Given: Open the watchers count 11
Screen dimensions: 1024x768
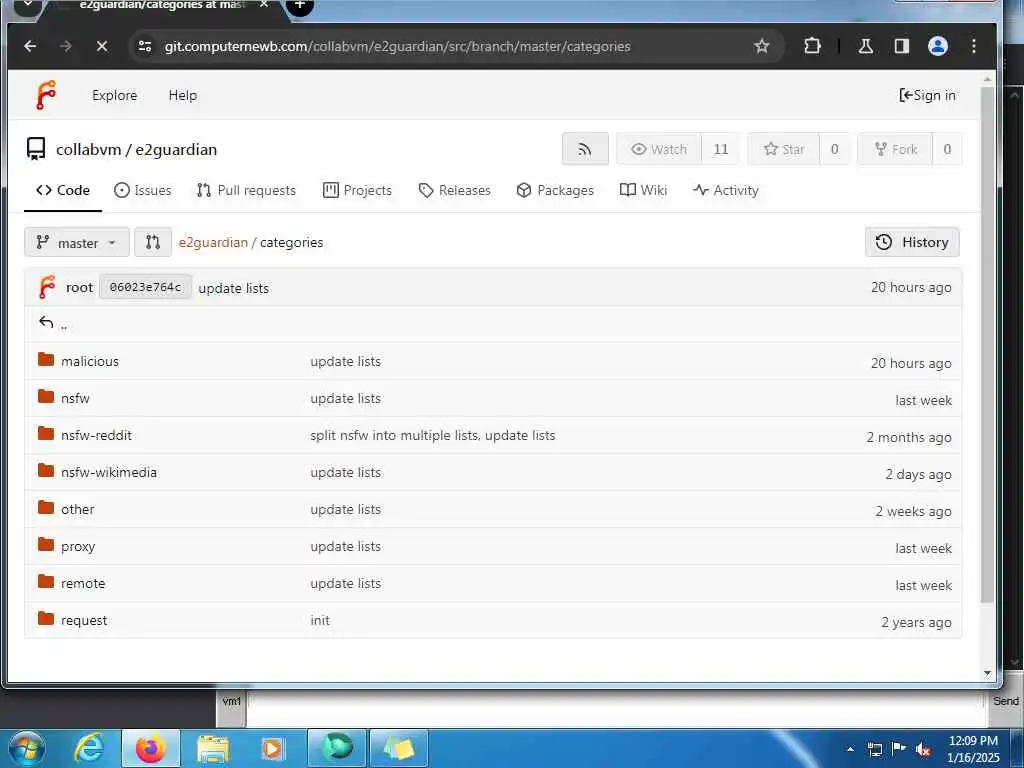Looking at the screenshot, I should point(721,150).
